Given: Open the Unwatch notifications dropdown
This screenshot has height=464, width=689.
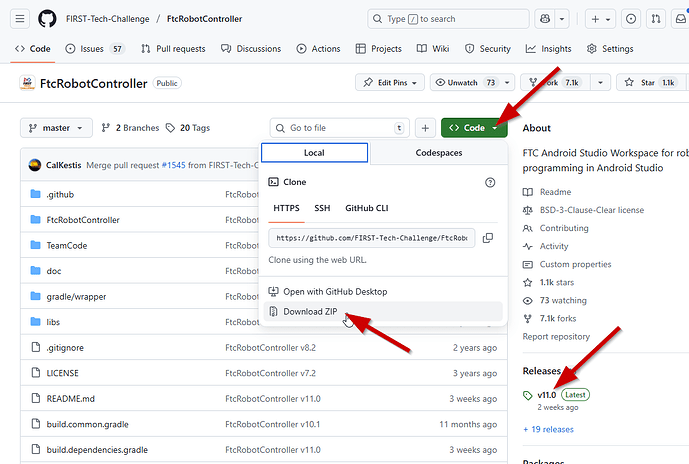Looking at the screenshot, I should coord(467,83).
